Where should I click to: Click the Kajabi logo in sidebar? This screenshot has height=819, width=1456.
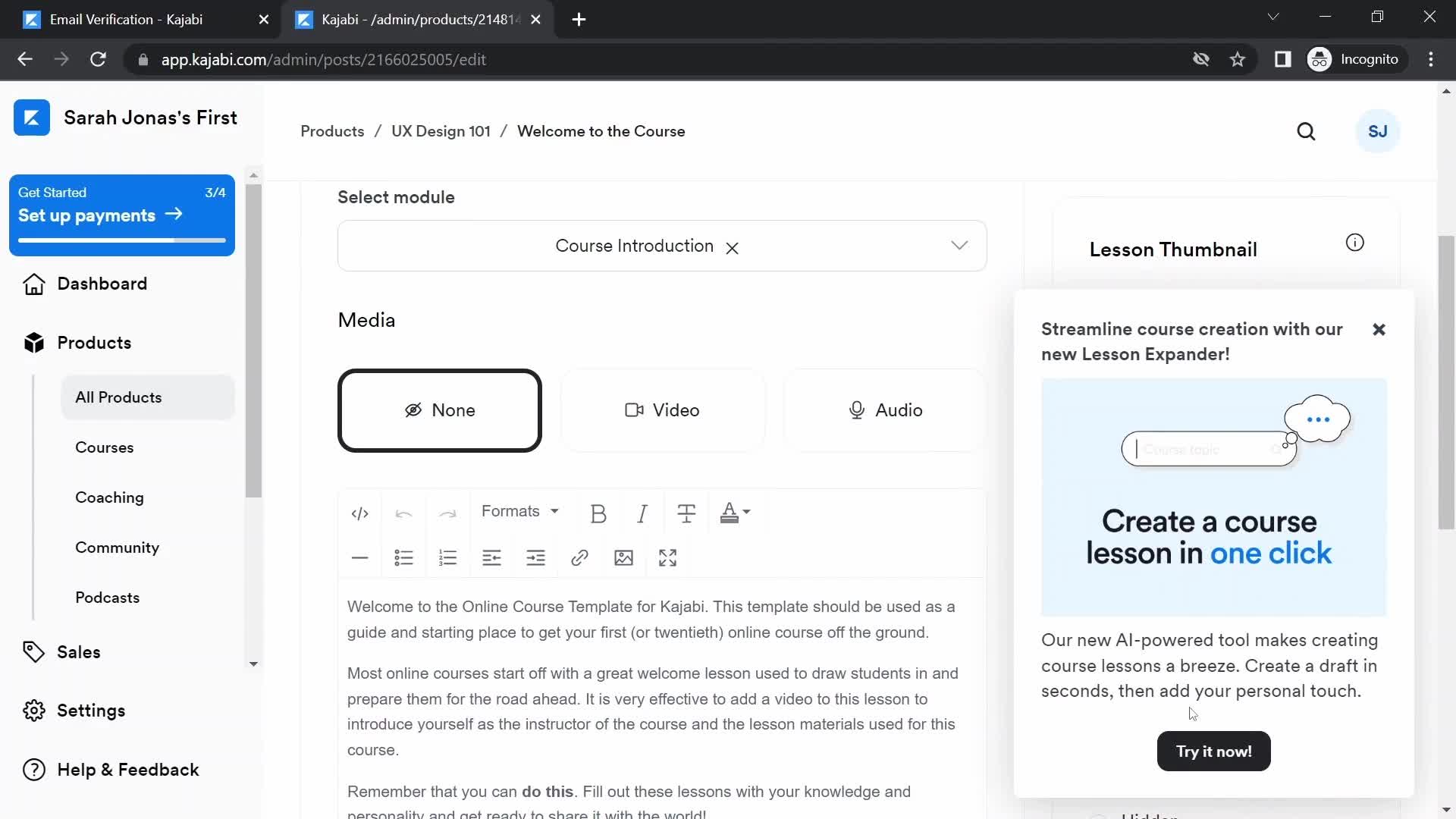click(32, 118)
